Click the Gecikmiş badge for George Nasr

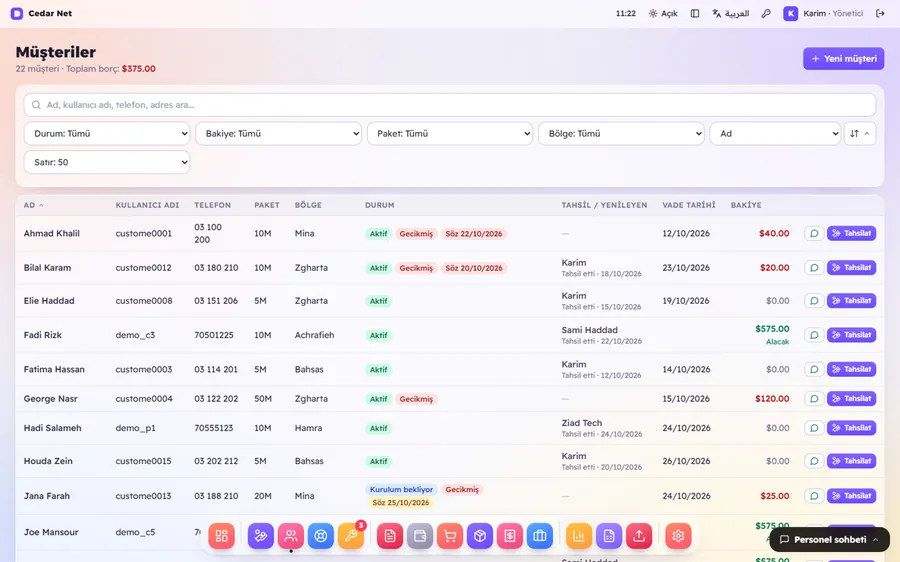tap(416, 399)
